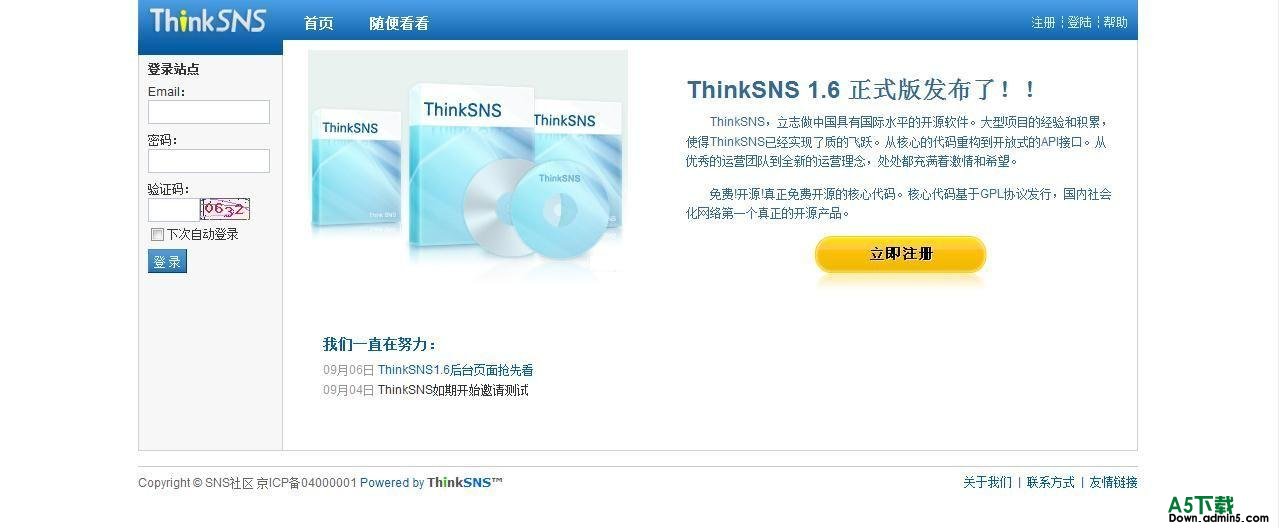Click the blue 登录 button
Viewport: 1280px width, 528px height.
pyautogui.click(x=167, y=261)
